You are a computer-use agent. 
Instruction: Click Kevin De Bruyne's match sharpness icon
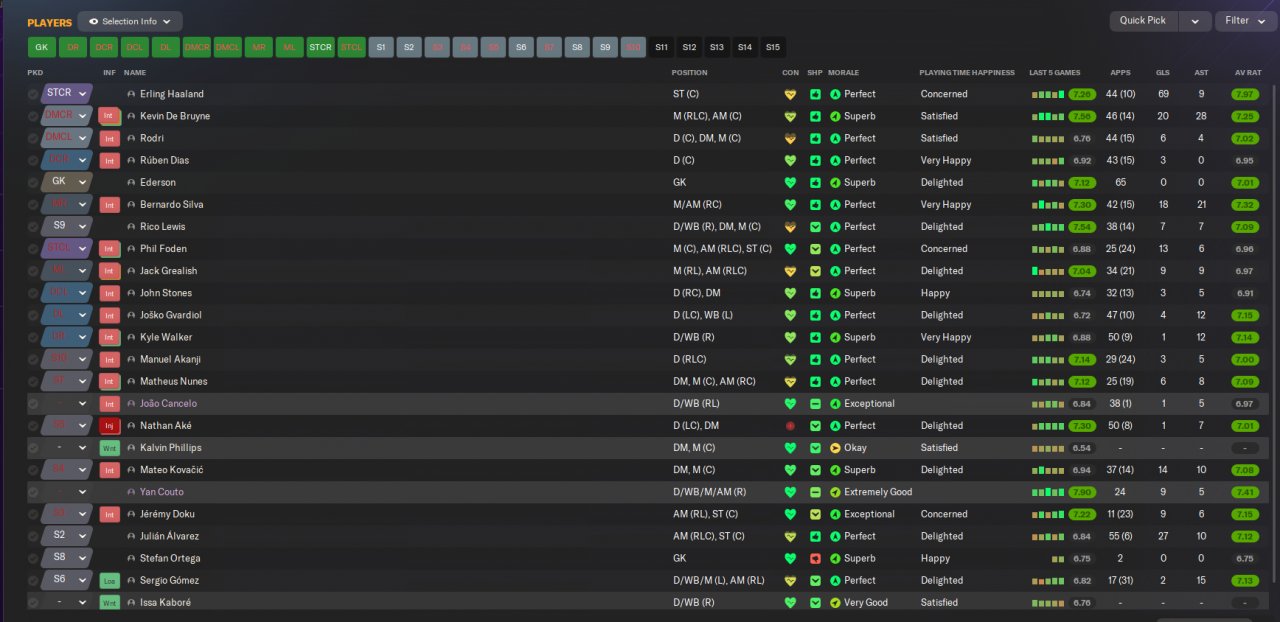[815, 116]
